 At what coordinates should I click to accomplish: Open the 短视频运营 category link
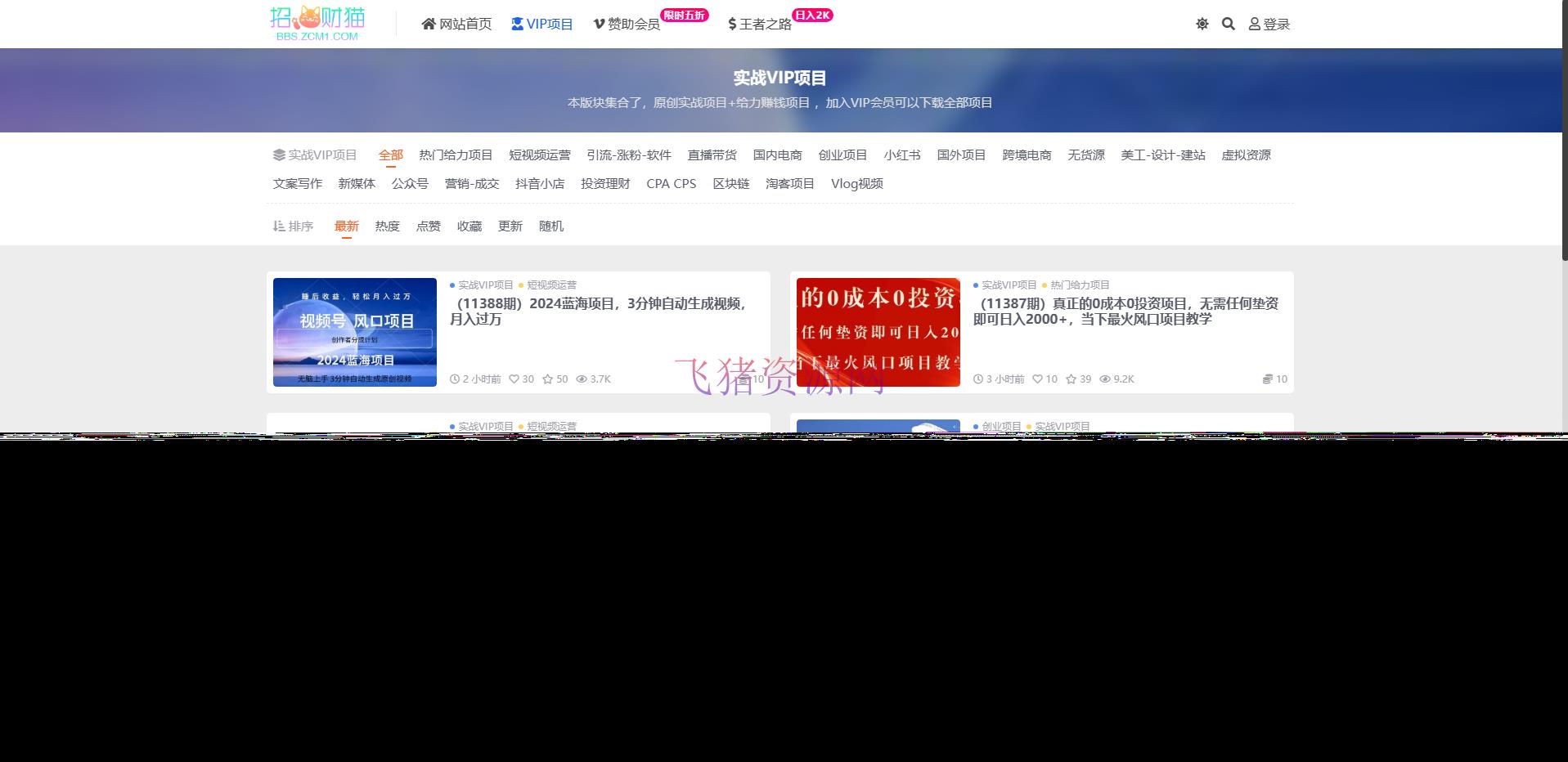540,155
